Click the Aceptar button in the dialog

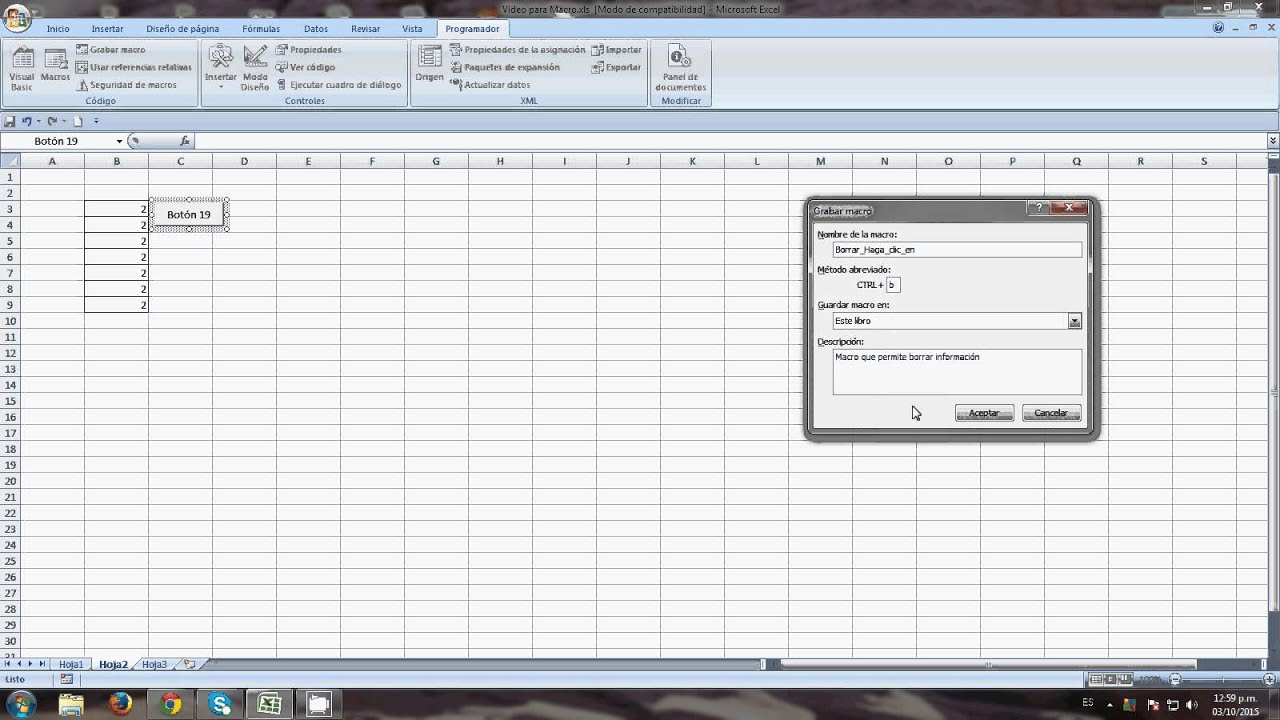coord(983,412)
